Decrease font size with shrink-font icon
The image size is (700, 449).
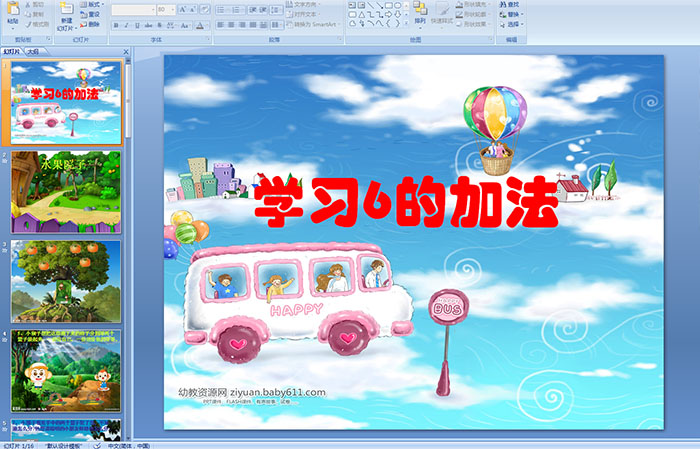click(193, 9)
